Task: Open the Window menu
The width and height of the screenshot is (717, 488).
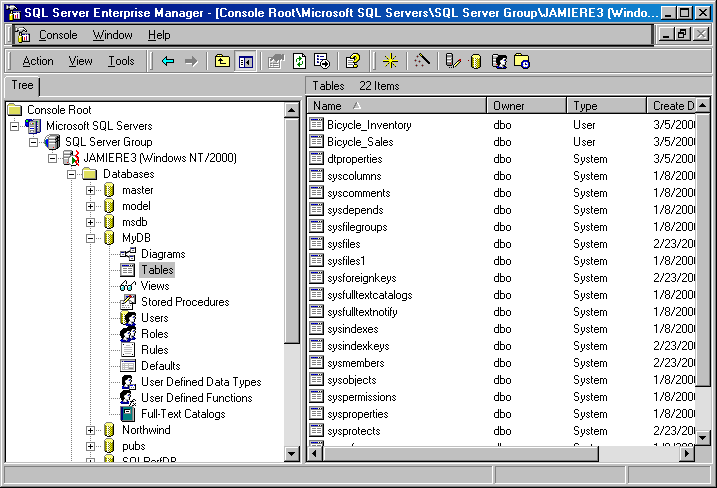Action: [112, 35]
